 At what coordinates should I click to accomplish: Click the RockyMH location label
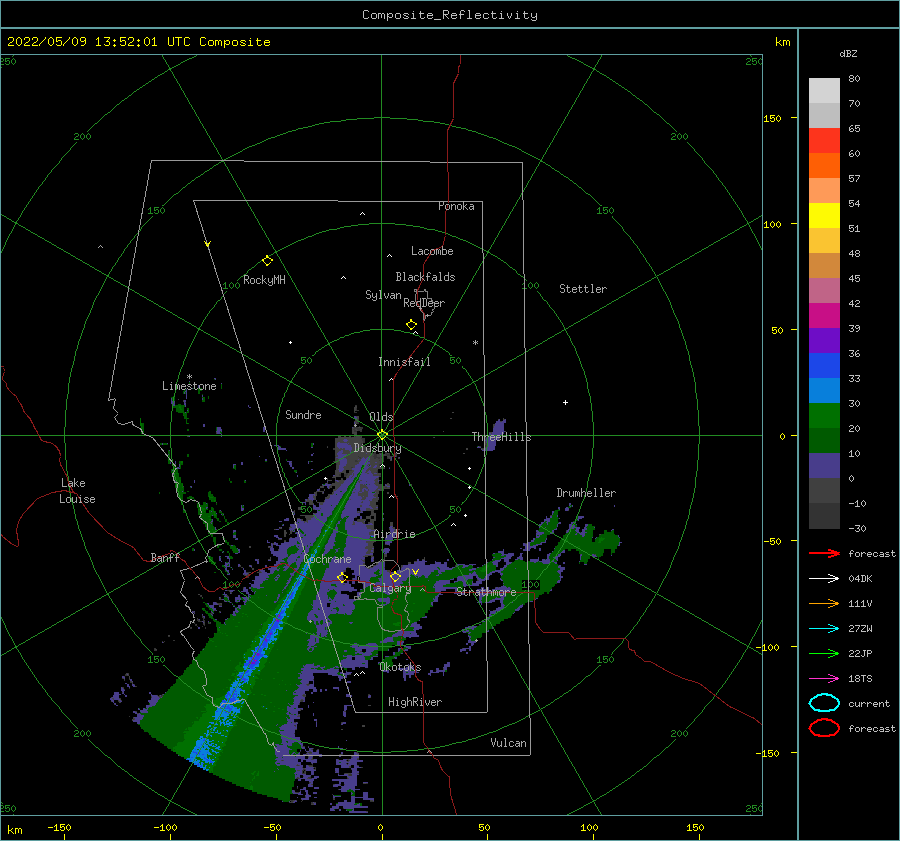[264, 280]
